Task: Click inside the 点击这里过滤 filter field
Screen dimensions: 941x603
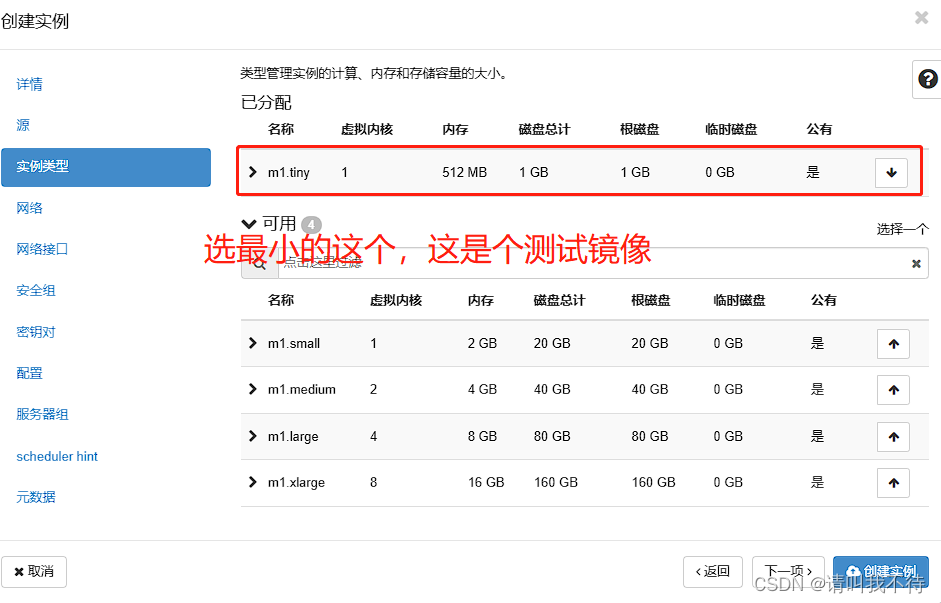Action: pos(550,263)
